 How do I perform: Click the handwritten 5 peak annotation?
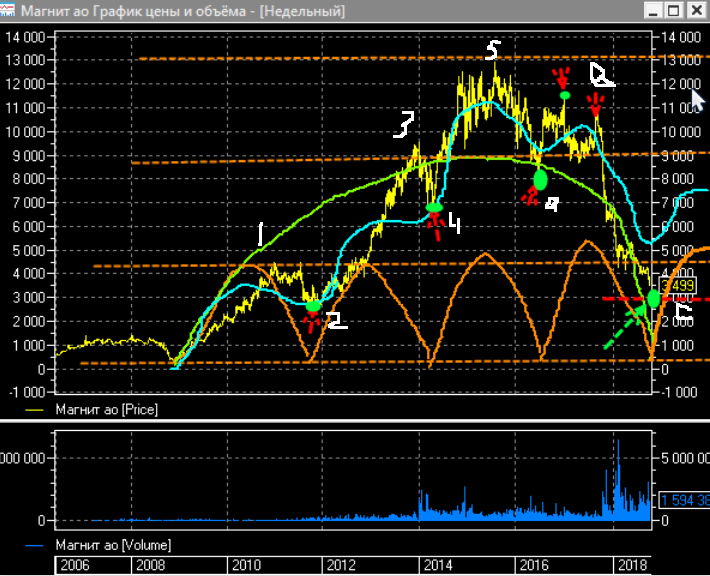point(493,50)
